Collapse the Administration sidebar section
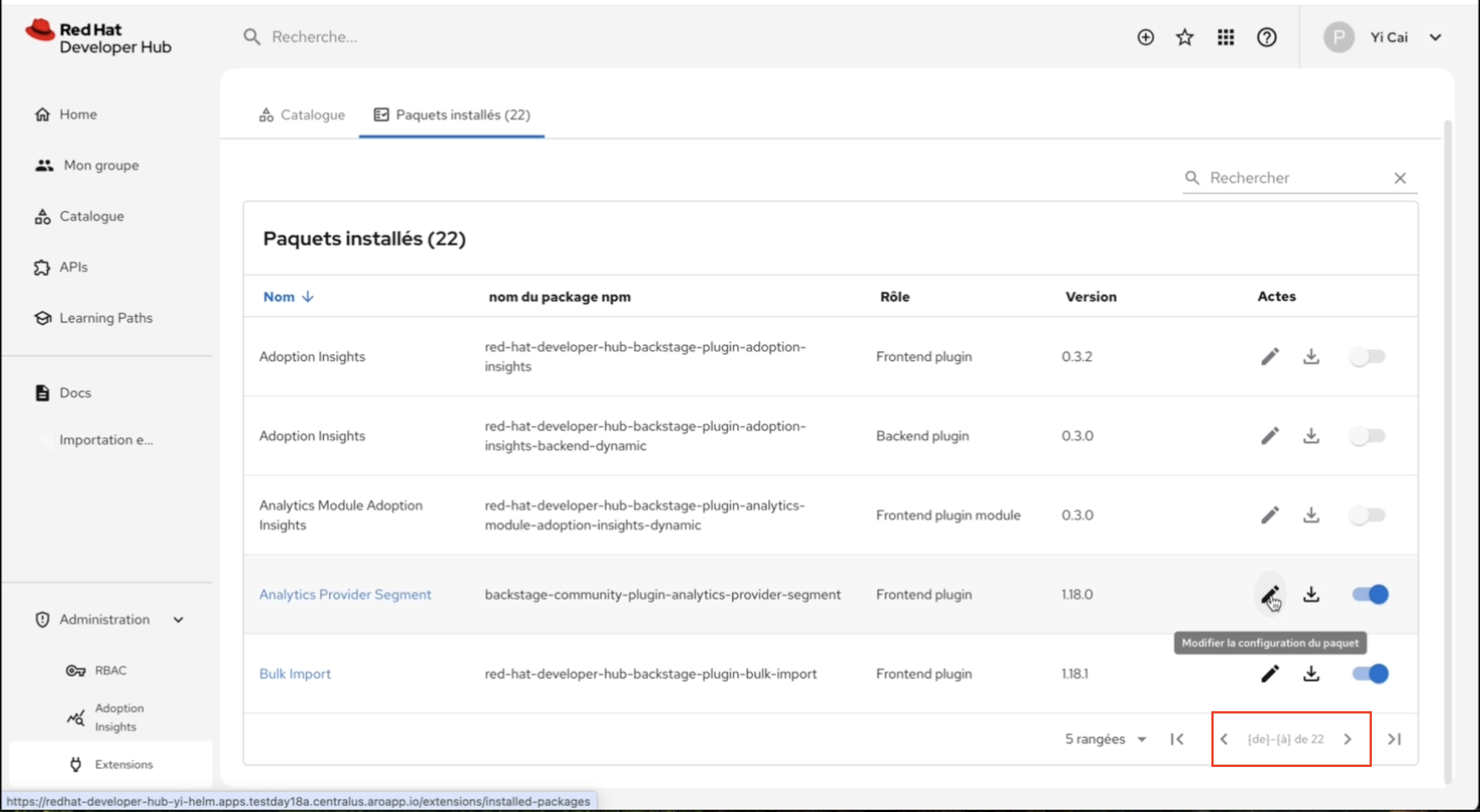1480x812 pixels. tap(178, 619)
